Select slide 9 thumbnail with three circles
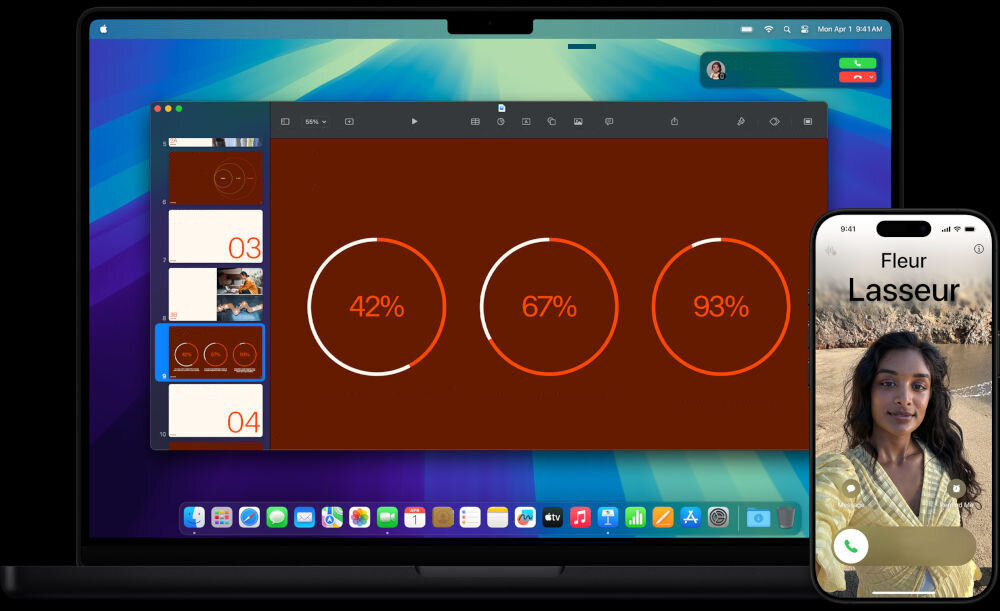Viewport: 1000px width, 611px height. [x=216, y=352]
